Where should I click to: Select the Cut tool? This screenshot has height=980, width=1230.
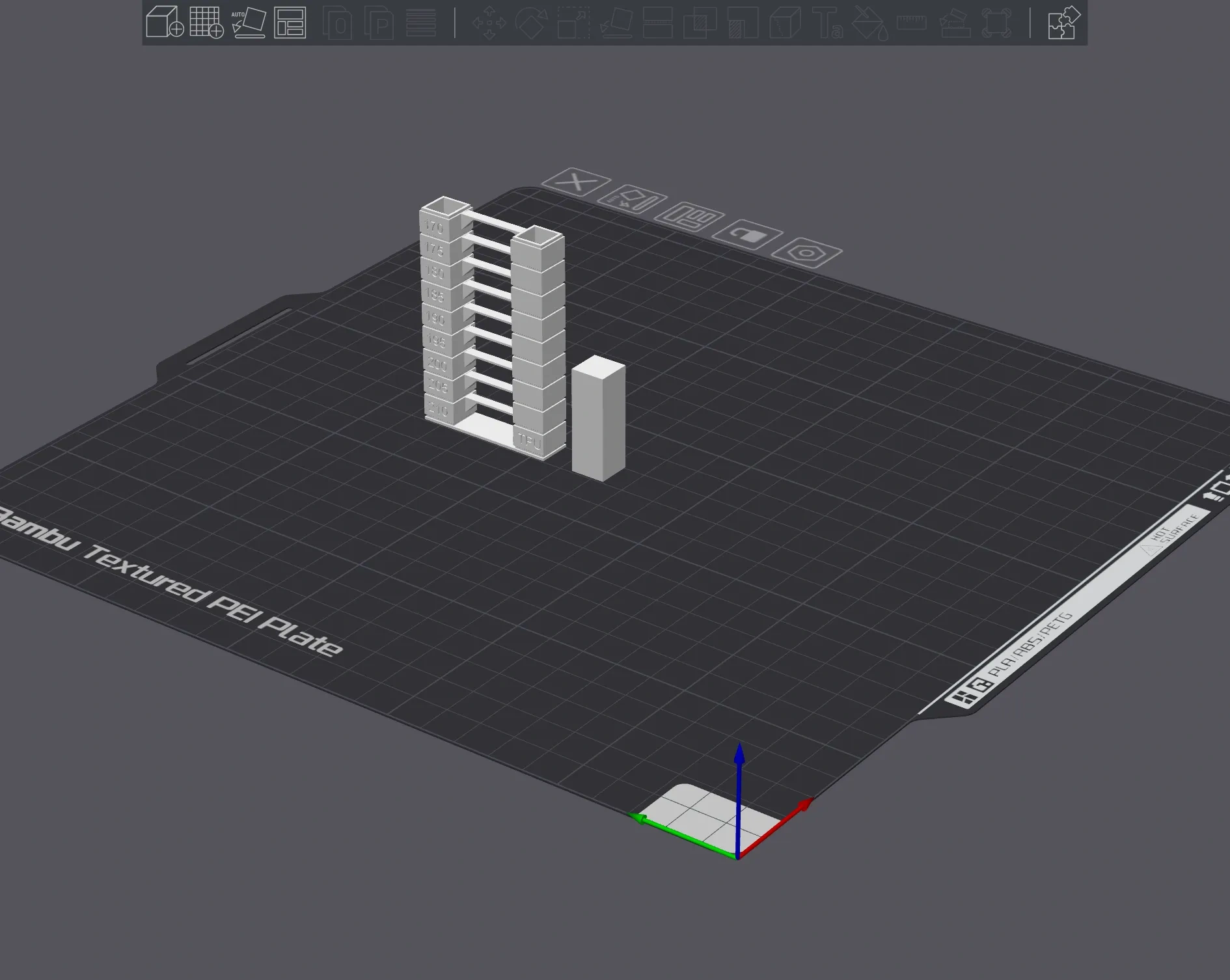click(x=657, y=22)
